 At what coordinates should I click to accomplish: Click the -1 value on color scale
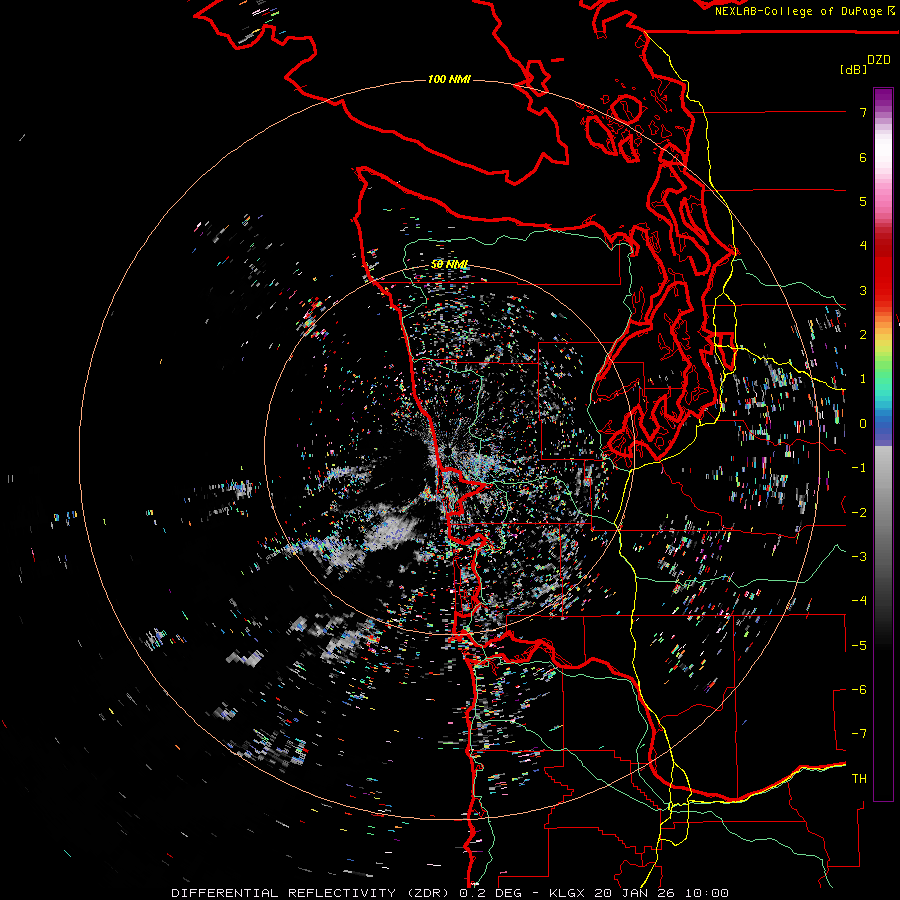[859, 468]
